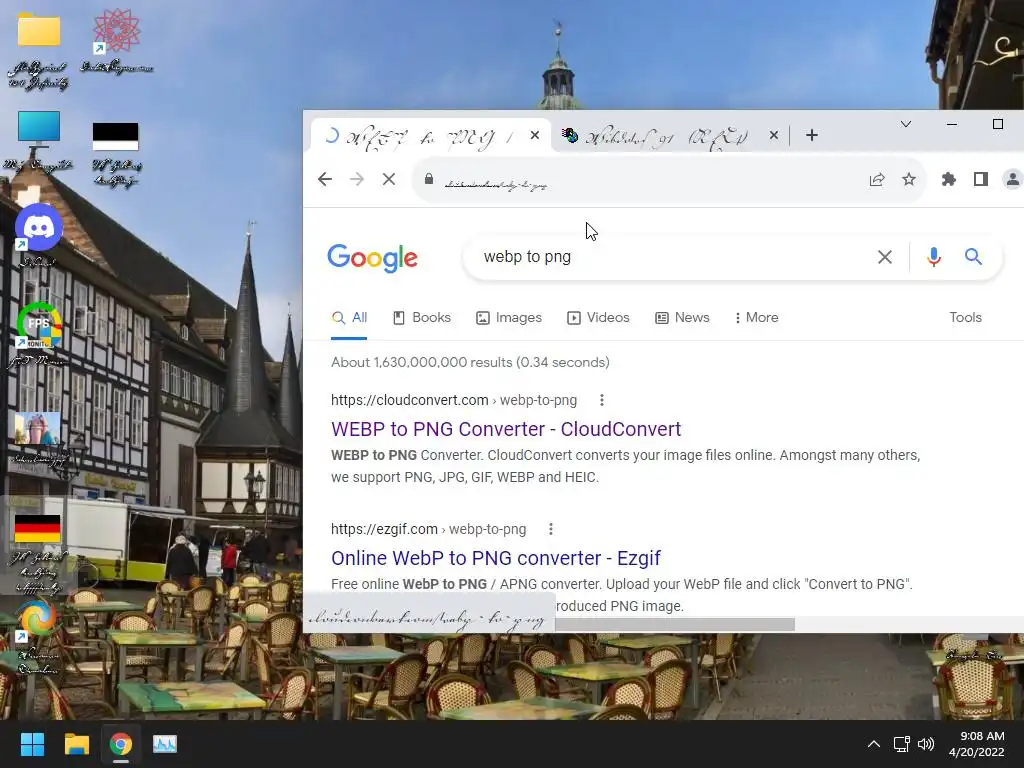Image resolution: width=1024 pixels, height=768 pixels.
Task: Click into the webp to png search field
Action: (x=666, y=257)
